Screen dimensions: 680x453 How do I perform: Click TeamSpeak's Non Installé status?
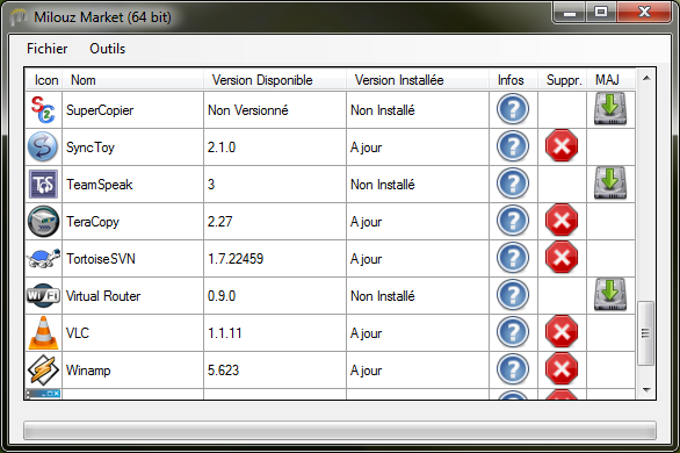[x=418, y=184]
